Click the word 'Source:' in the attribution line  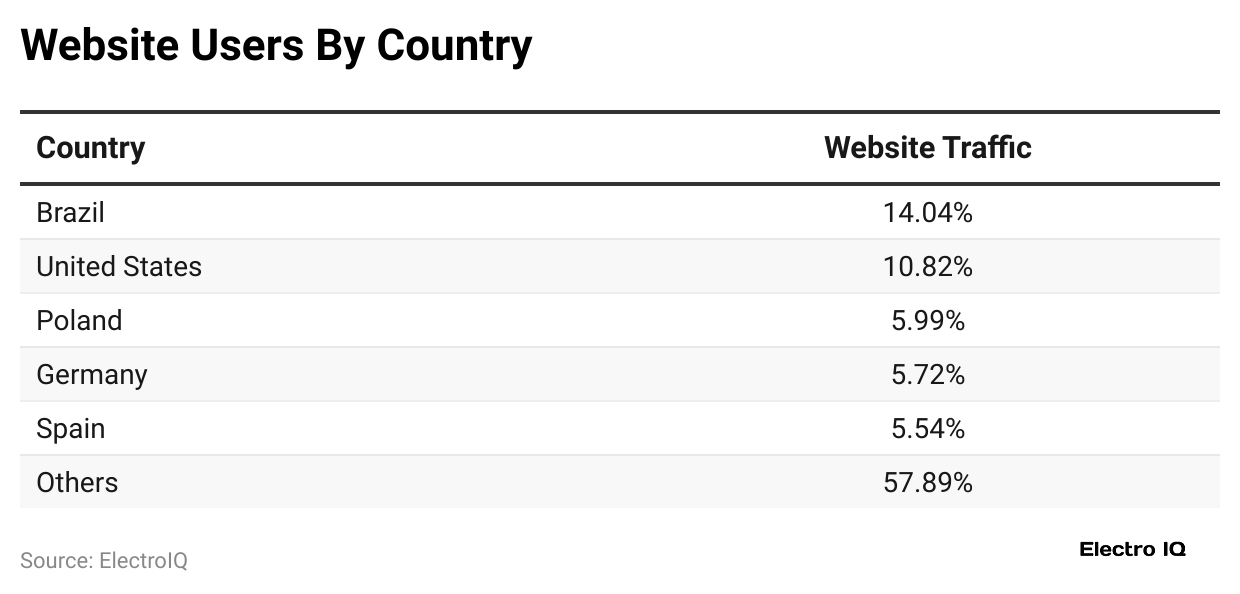[x=56, y=561]
